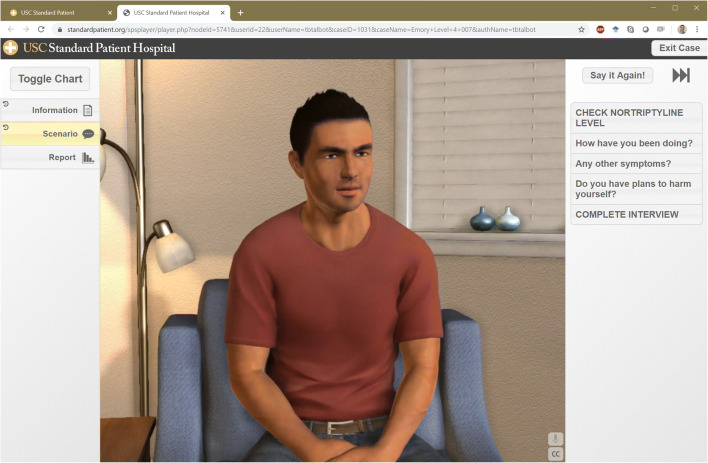
Task: Click the Toggle Chart button
Action: tap(50, 79)
